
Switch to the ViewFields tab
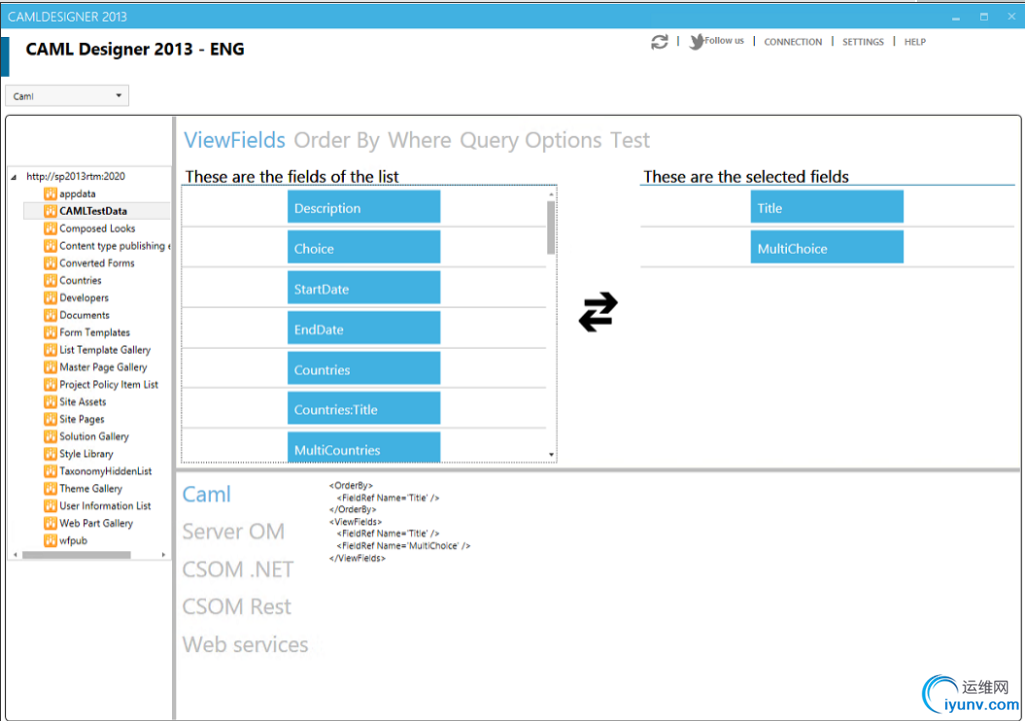pos(234,140)
